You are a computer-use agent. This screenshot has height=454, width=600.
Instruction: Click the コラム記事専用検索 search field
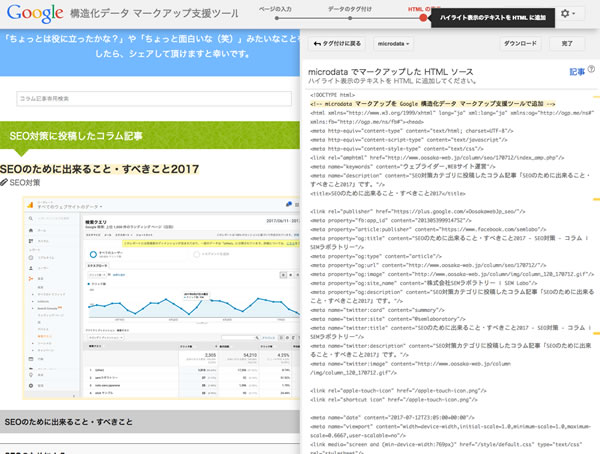click(x=154, y=98)
